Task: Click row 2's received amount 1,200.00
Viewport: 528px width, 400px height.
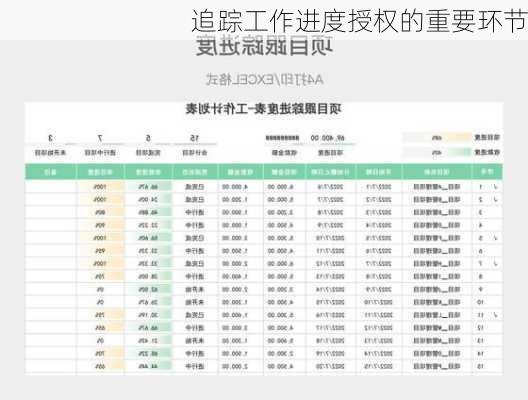Action: 235,199
